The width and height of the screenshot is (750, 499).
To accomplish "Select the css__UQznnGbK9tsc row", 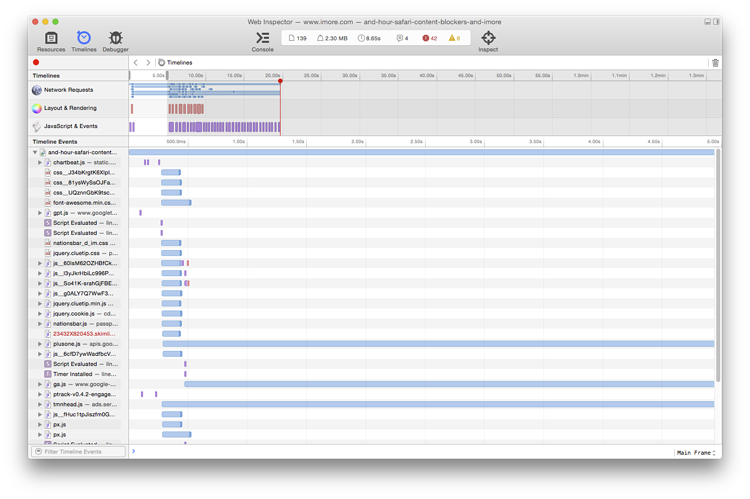I will pos(78,193).
